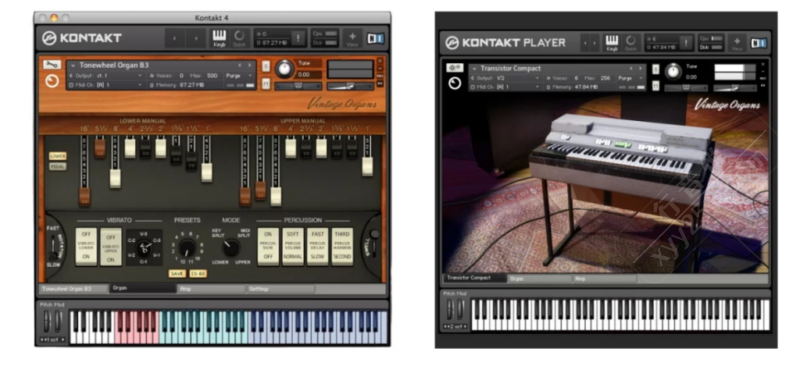
Task: Switch to Amp tab in Kontakt 4
Action: [212, 288]
